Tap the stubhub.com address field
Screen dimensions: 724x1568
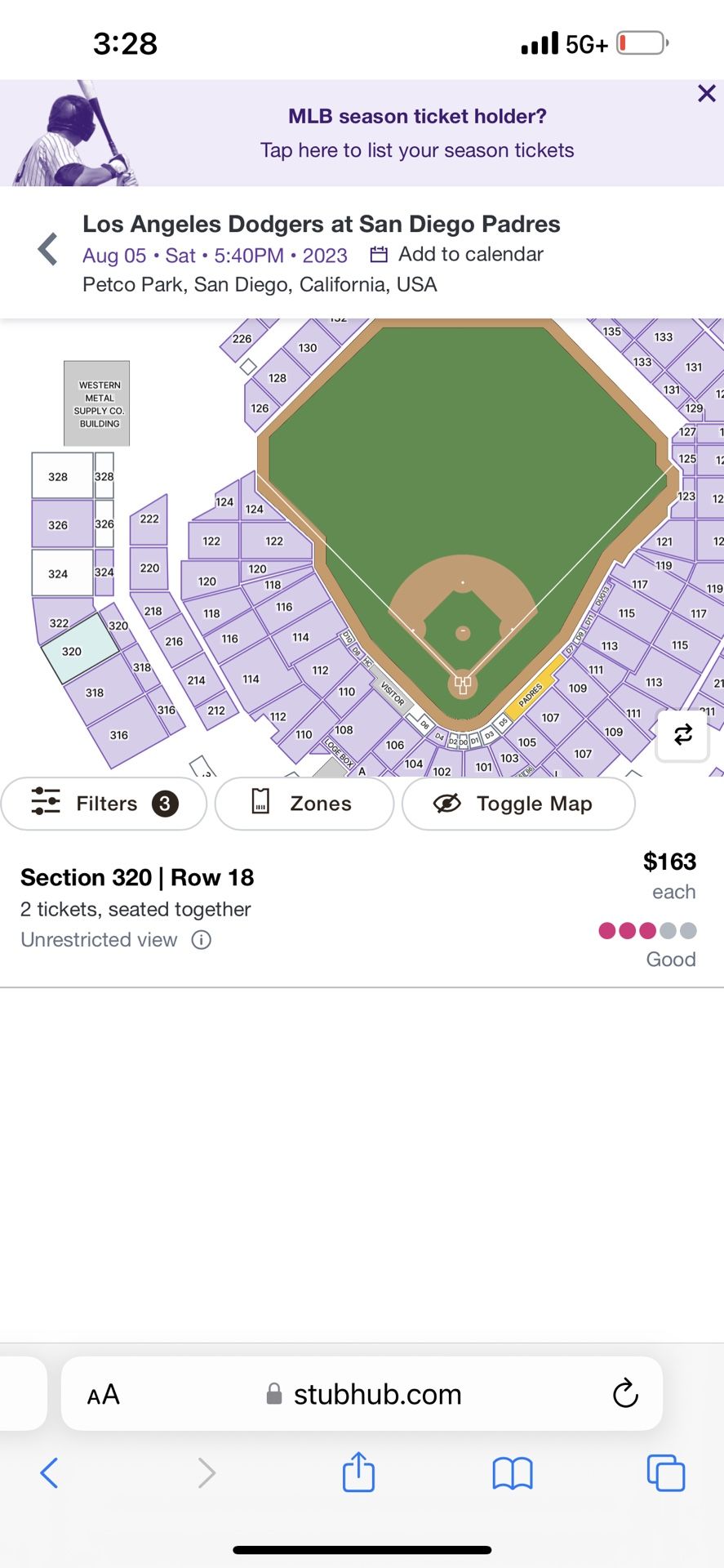point(377,1394)
